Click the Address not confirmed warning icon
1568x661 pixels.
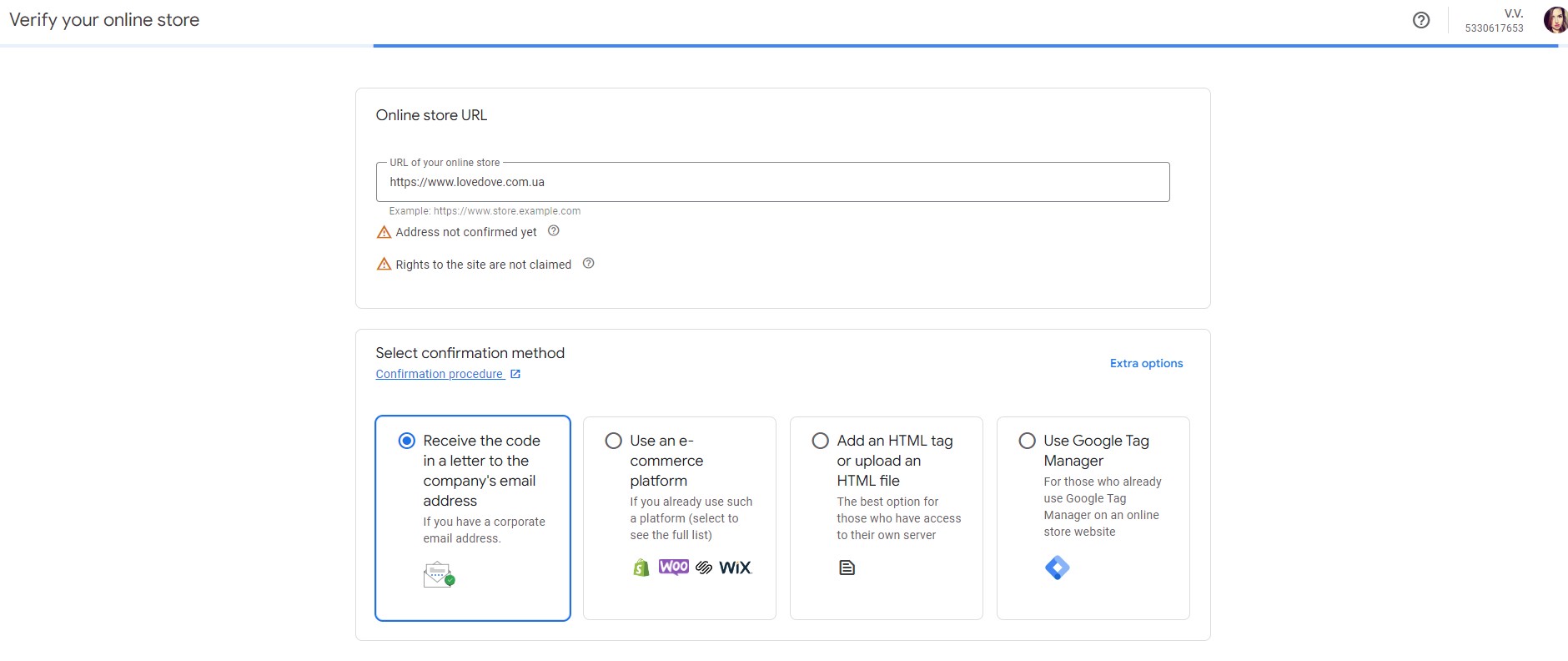[x=384, y=232]
